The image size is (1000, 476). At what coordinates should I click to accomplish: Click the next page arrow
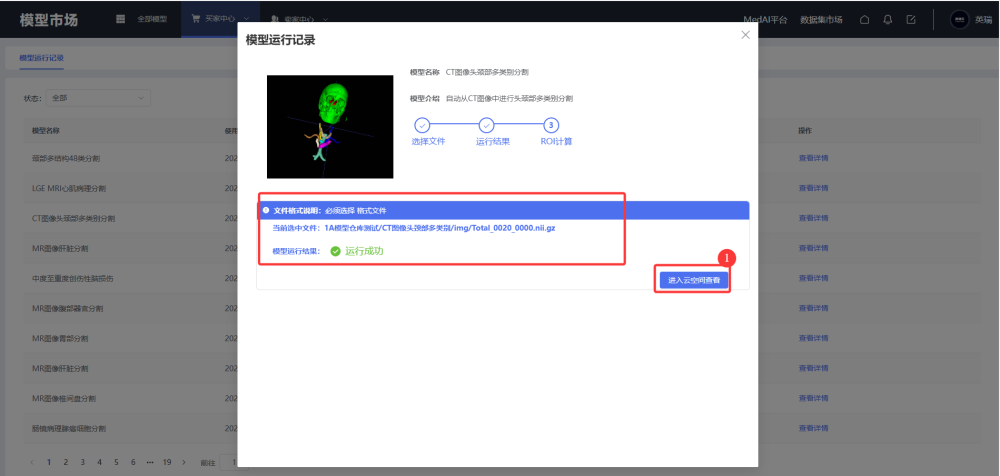point(184,462)
